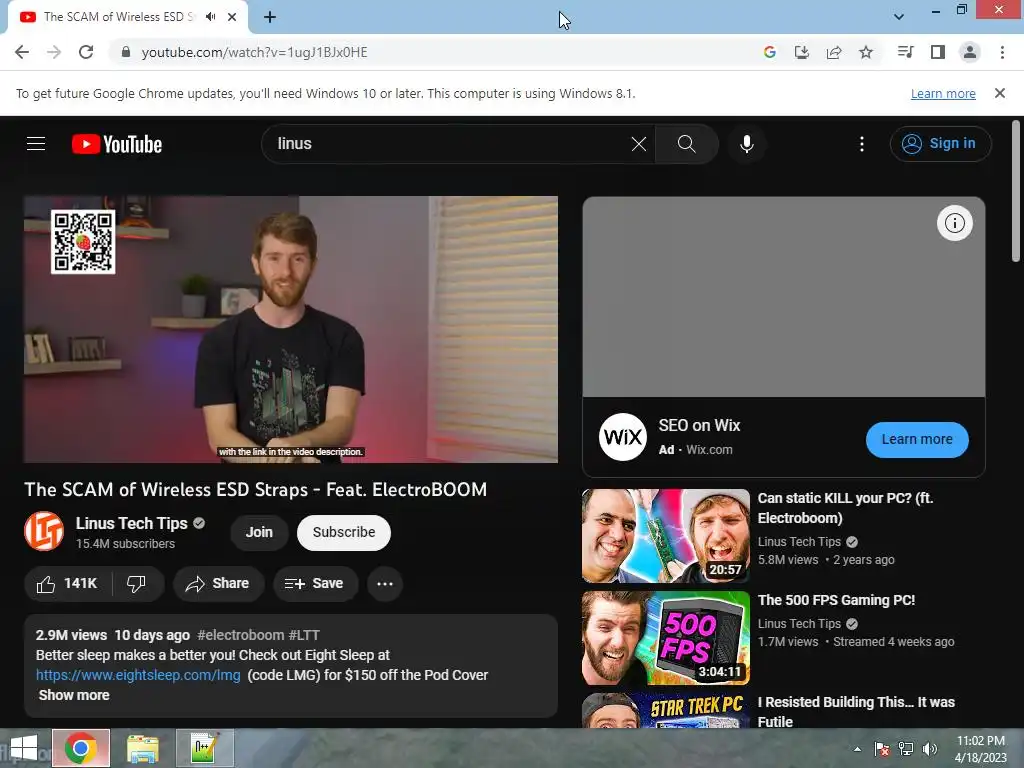Open the system volume tray icon

(930, 749)
